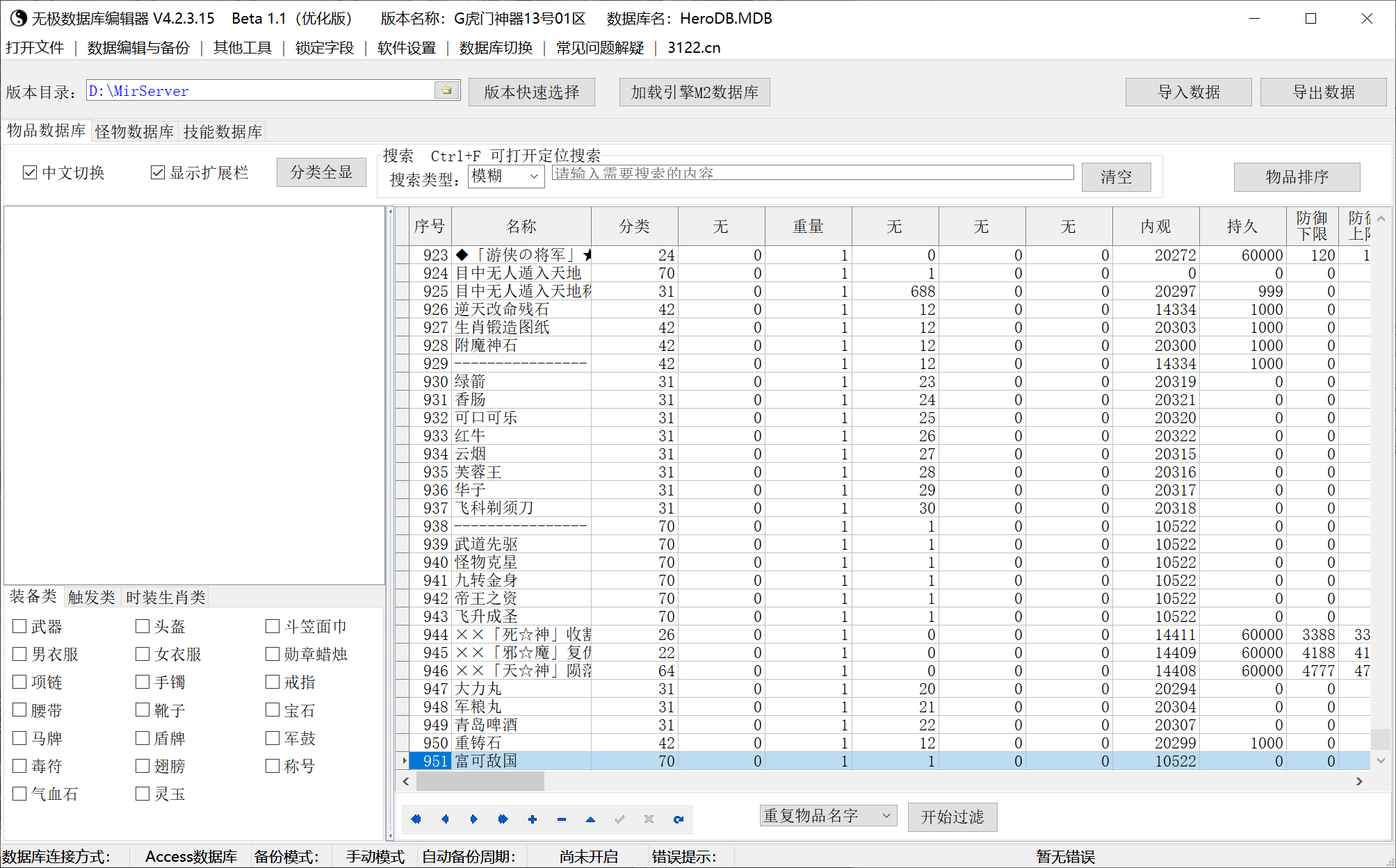Check the 手镯 checkbox

(143, 682)
